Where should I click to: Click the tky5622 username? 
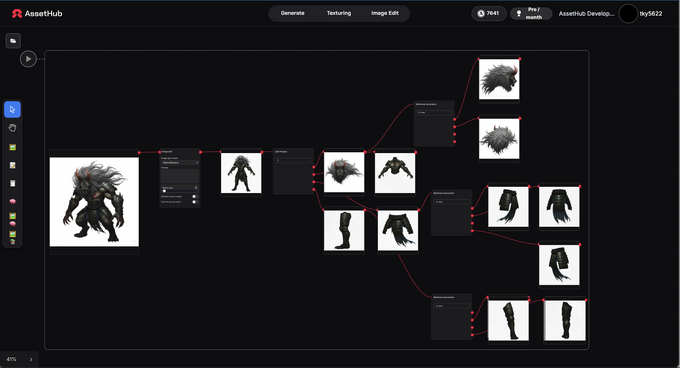651,13
